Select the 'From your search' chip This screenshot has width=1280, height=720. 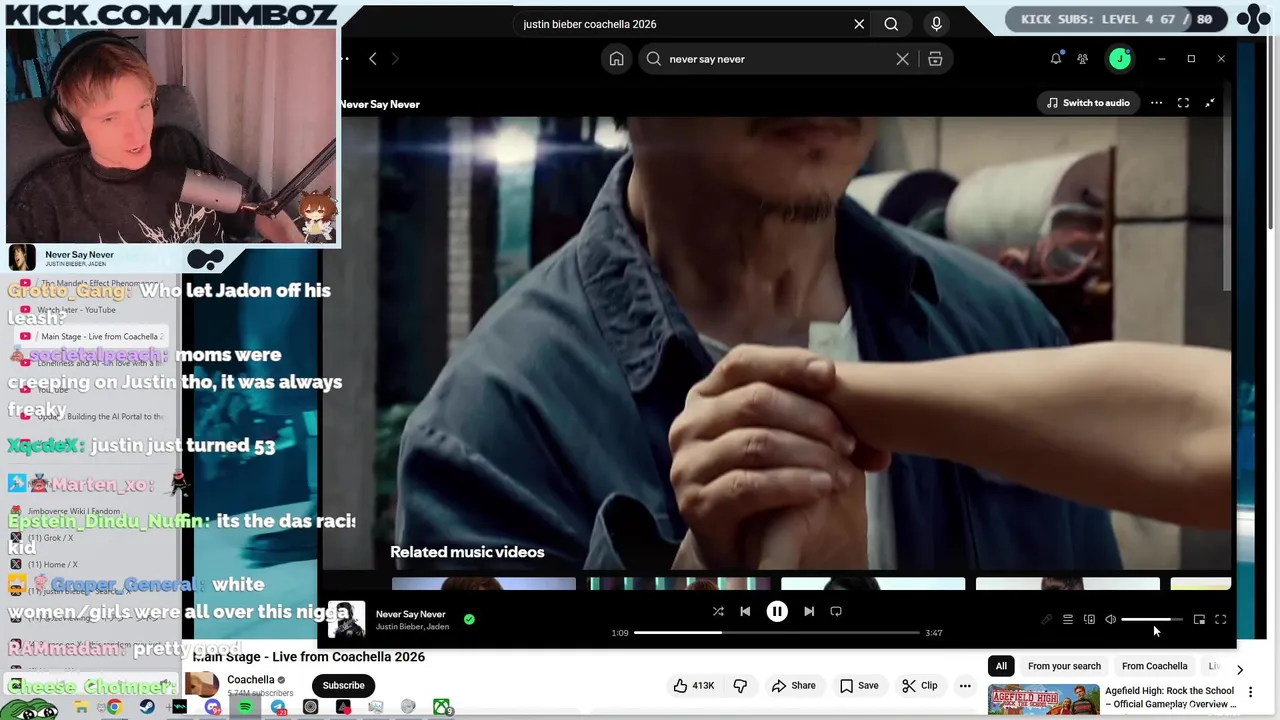point(1064,666)
